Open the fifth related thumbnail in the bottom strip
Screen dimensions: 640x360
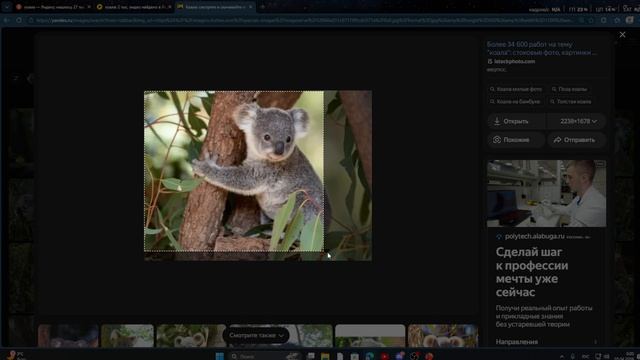coord(370,336)
